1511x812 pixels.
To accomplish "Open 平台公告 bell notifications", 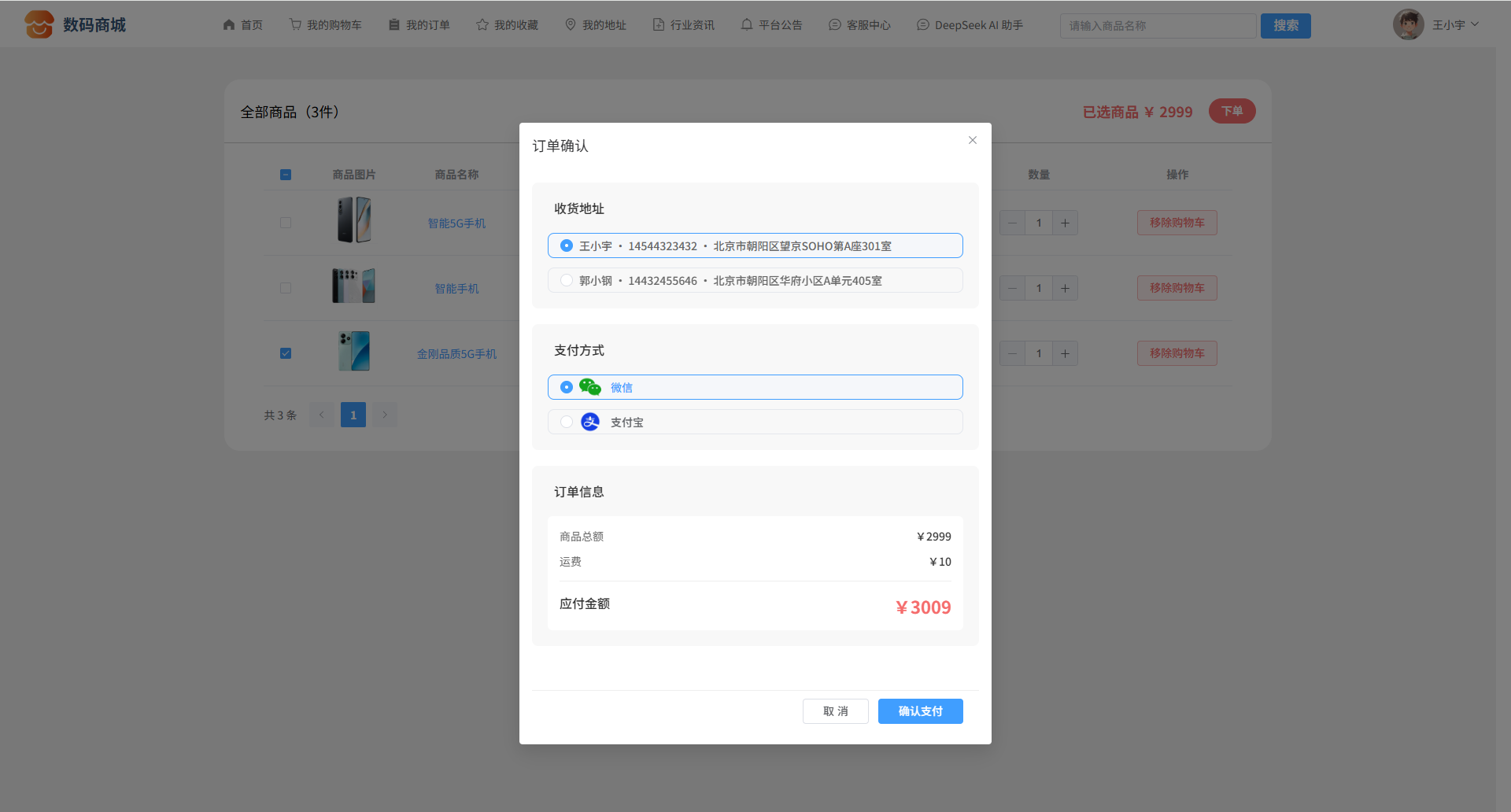I will 771,25.
